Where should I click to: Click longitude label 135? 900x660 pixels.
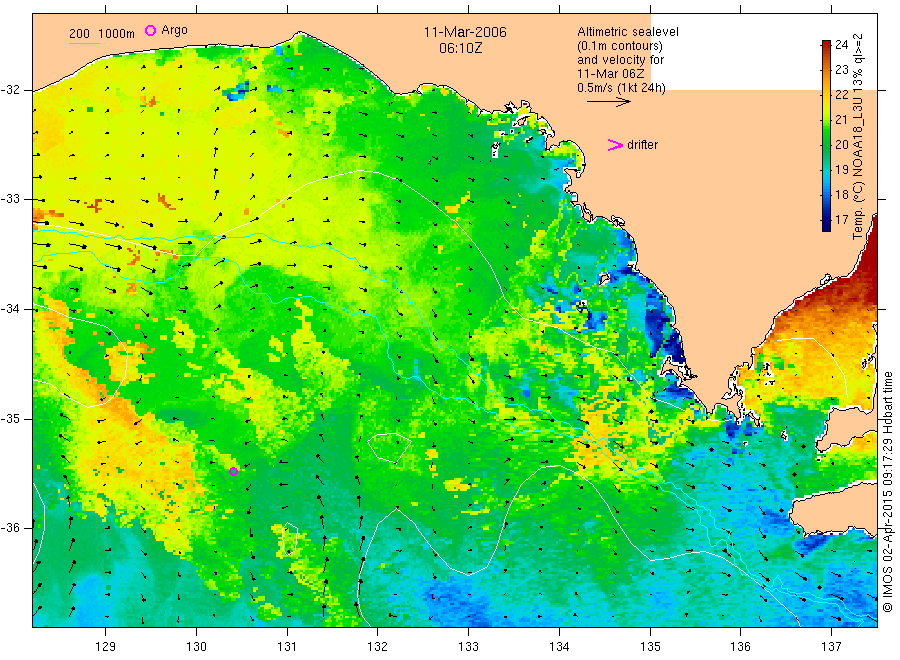pos(650,647)
